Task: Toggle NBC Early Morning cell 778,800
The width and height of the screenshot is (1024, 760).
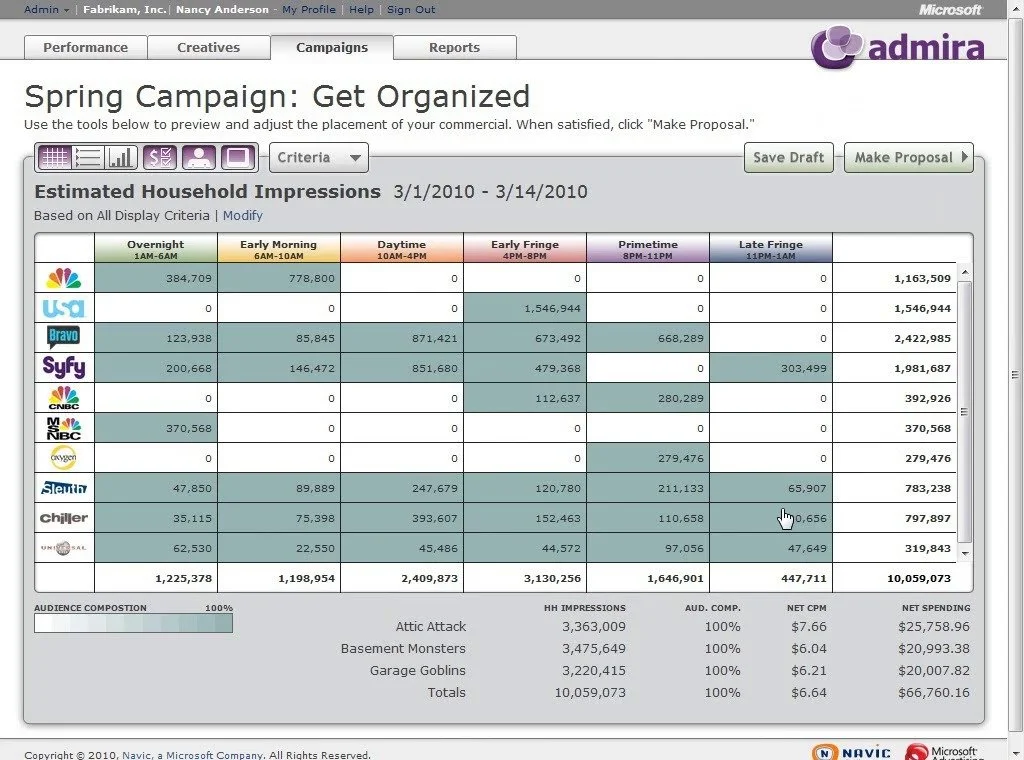Action: pyautogui.click(x=279, y=278)
